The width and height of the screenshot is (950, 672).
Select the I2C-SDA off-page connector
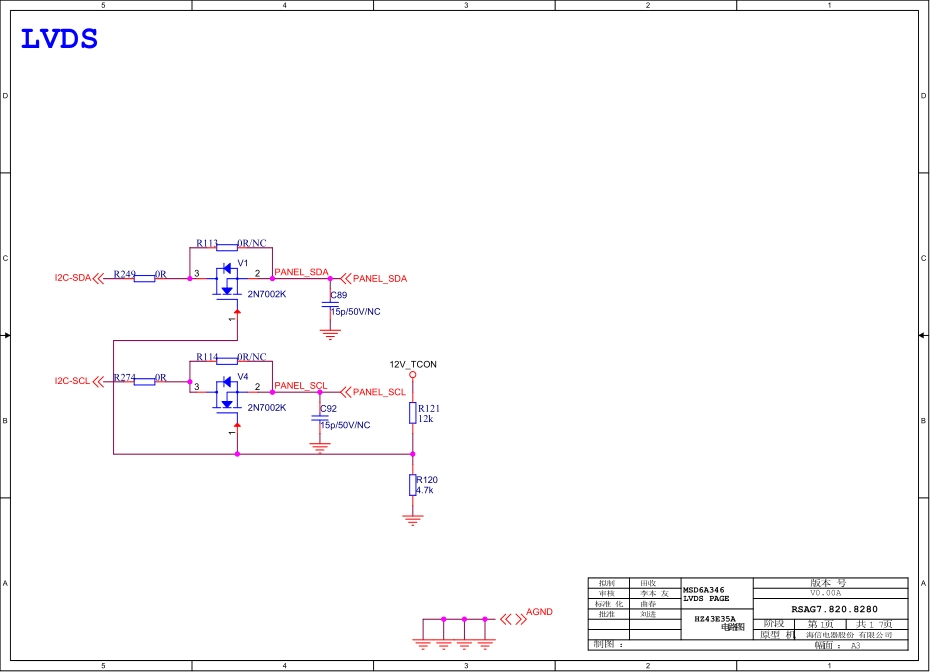pyautogui.click(x=98, y=279)
